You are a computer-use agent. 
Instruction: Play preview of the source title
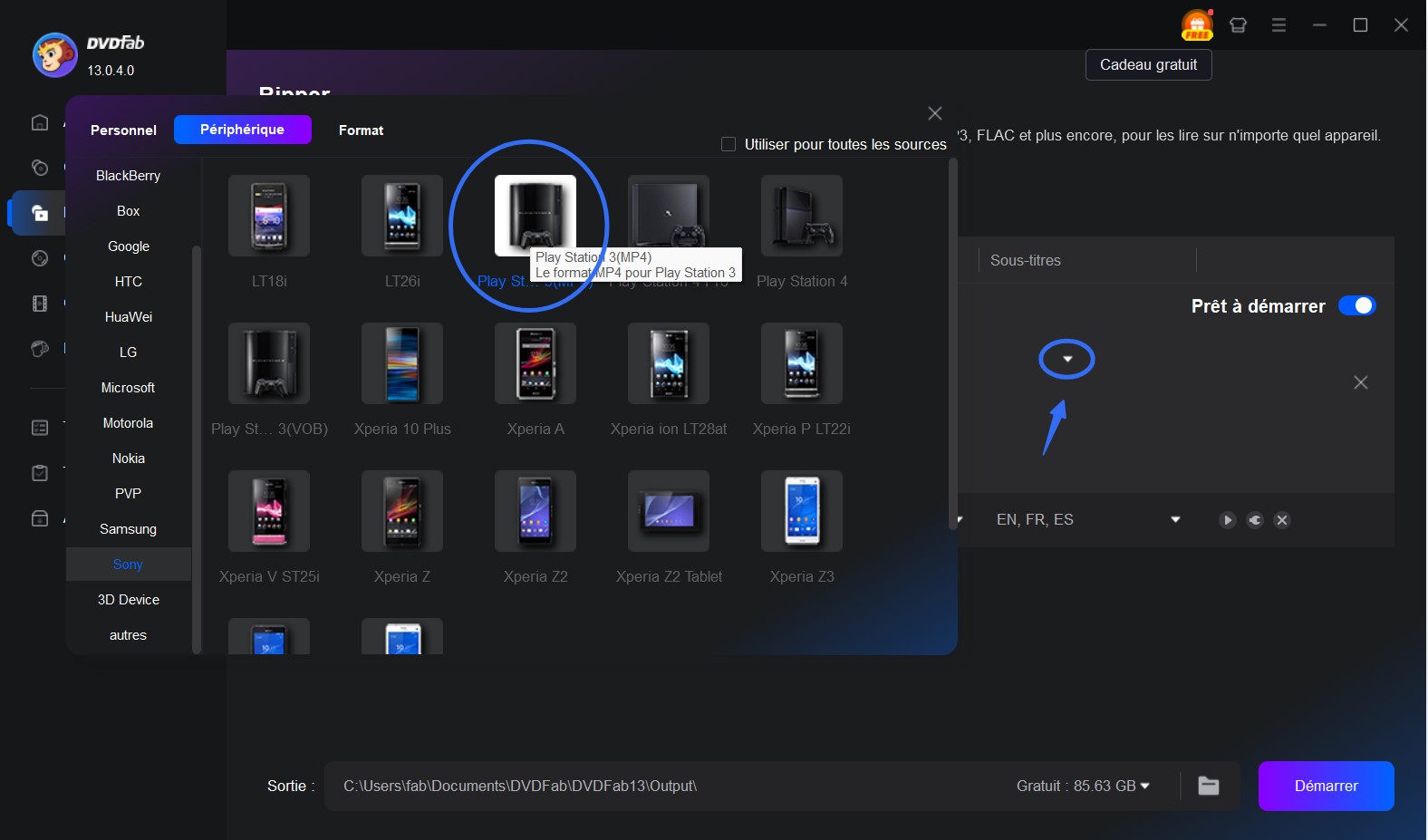pyautogui.click(x=1227, y=520)
